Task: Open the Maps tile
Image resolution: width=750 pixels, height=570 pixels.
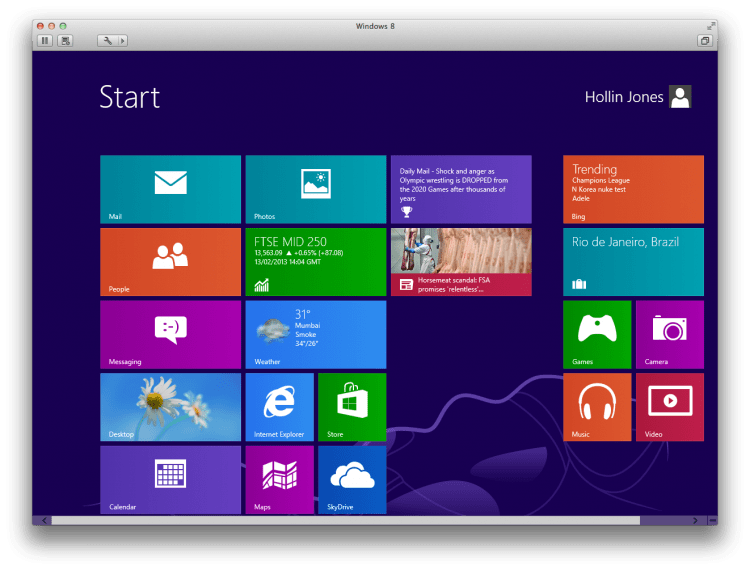Action: [x=279, y=480]
